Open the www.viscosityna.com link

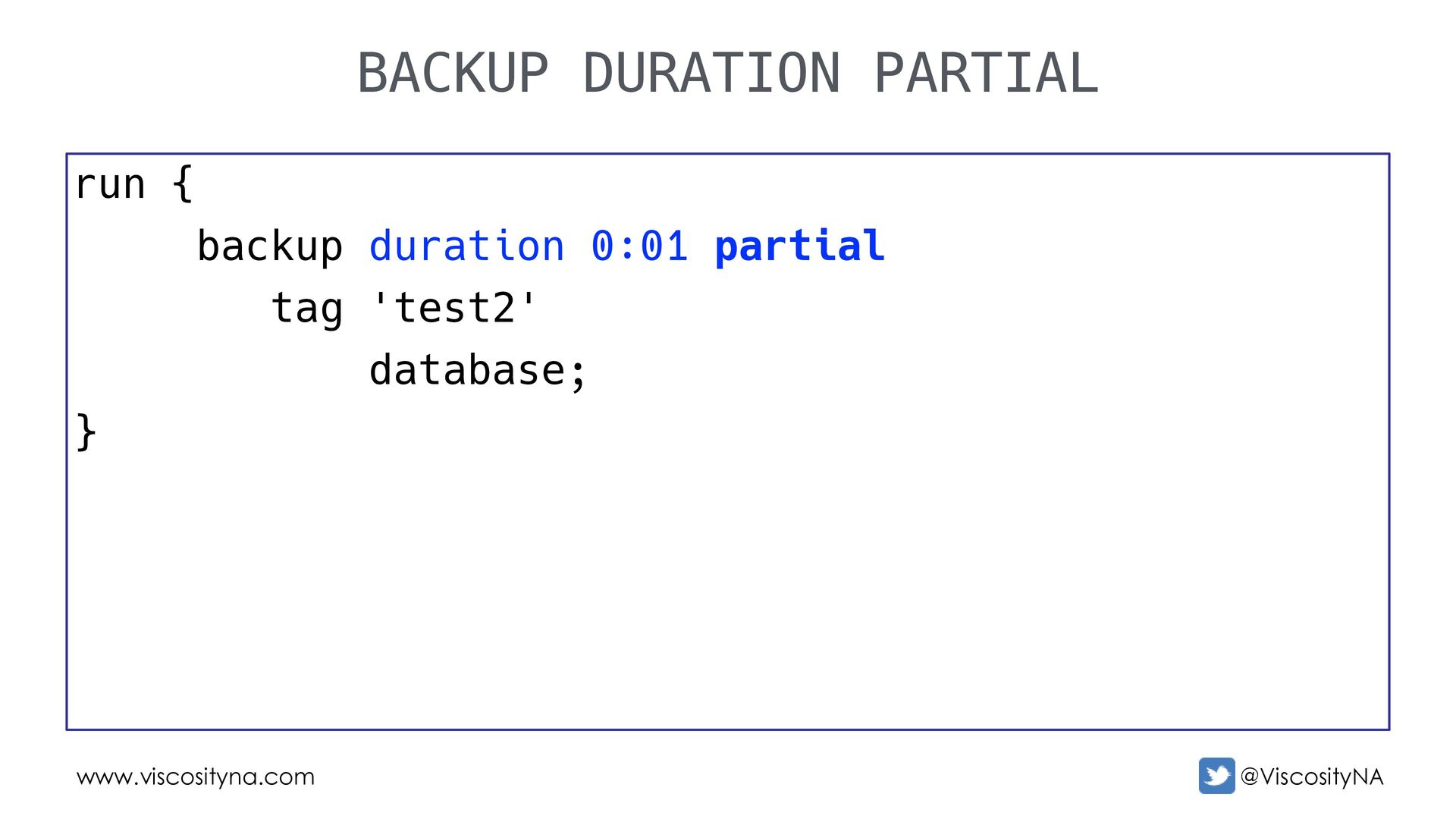[196, 777]
